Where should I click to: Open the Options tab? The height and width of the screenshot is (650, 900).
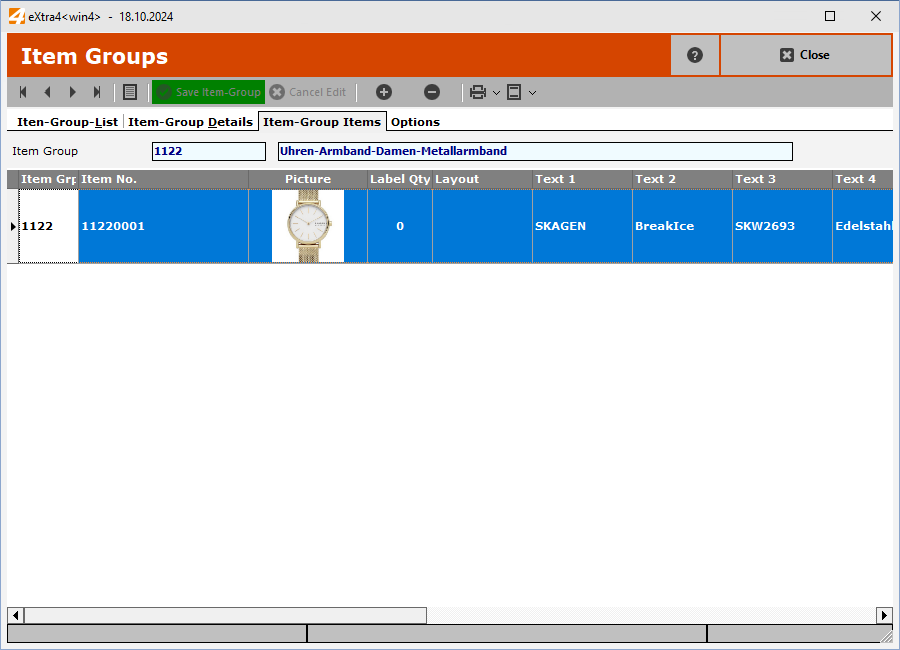[415, 122]
